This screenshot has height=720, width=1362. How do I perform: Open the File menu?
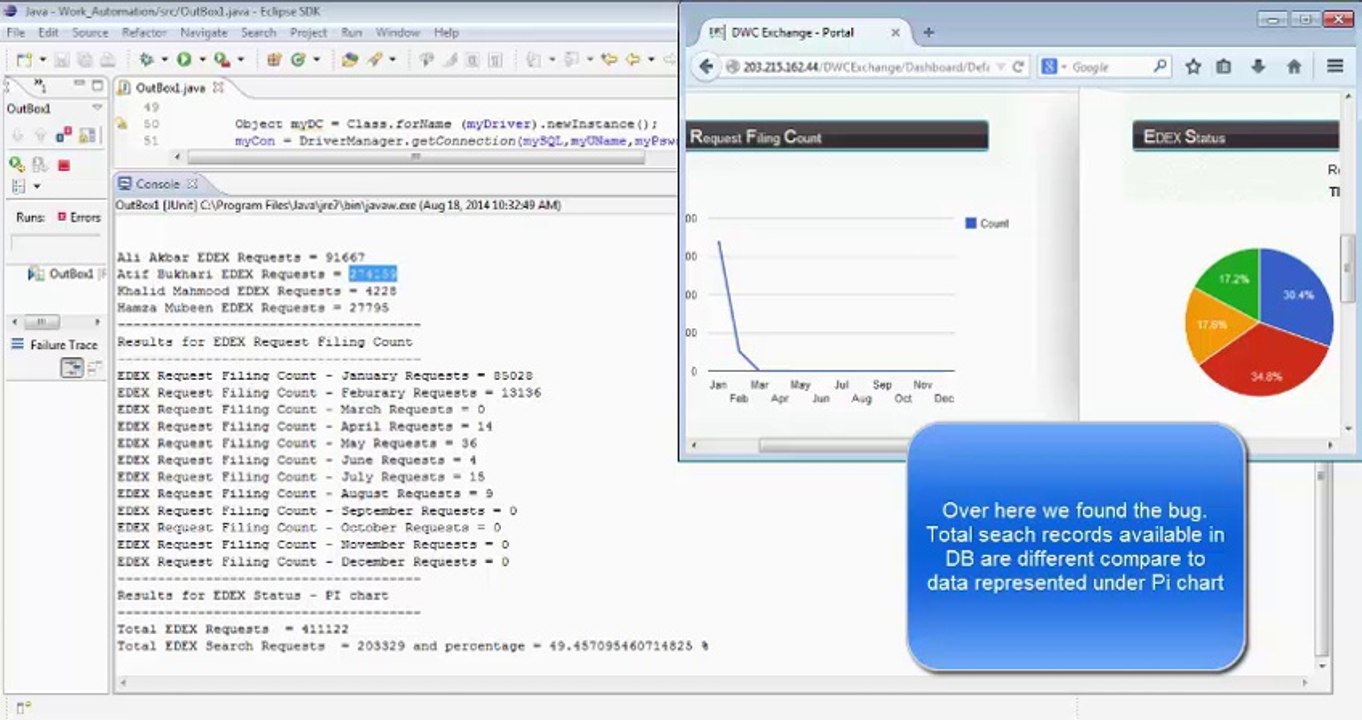[x=16, y=33]
